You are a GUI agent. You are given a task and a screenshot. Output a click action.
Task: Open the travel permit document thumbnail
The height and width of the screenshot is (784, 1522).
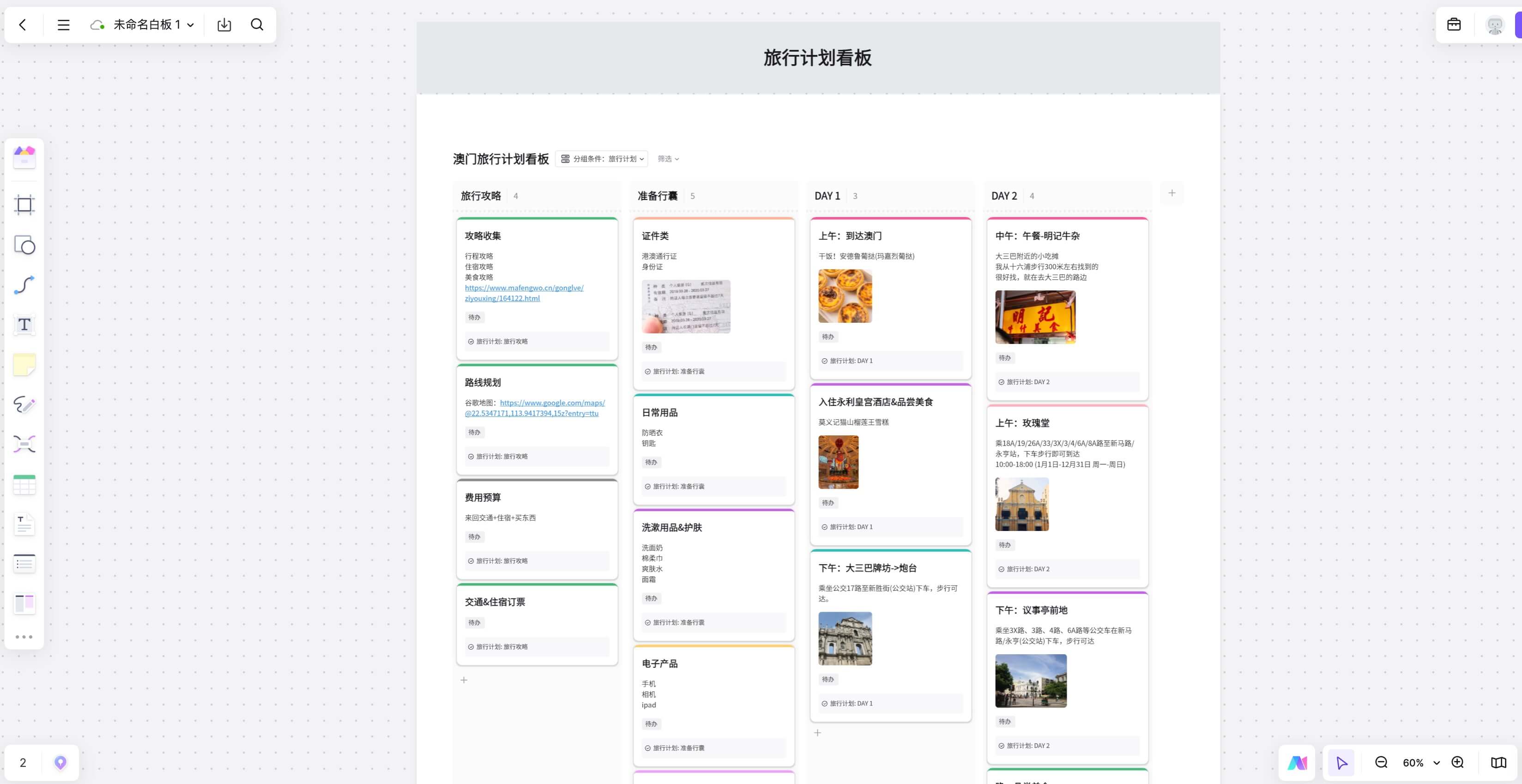pos(686,307)
